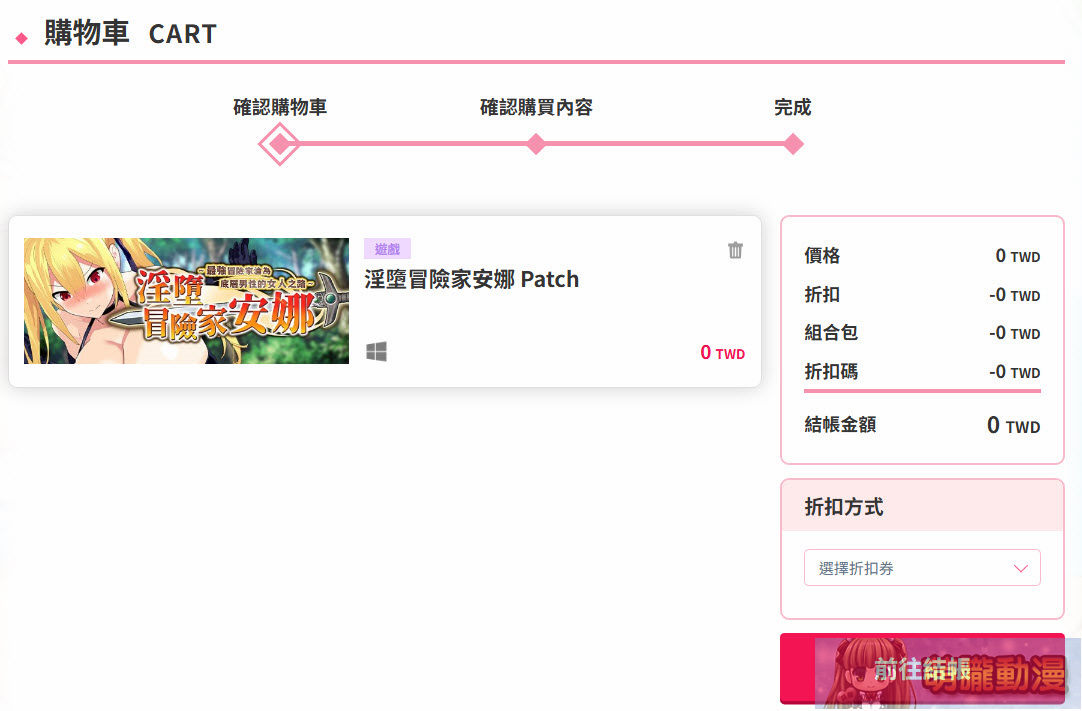Open the game banner thumbnail for 淫墮冒險家安娜
1082x711 pixels.
[186, 301]
